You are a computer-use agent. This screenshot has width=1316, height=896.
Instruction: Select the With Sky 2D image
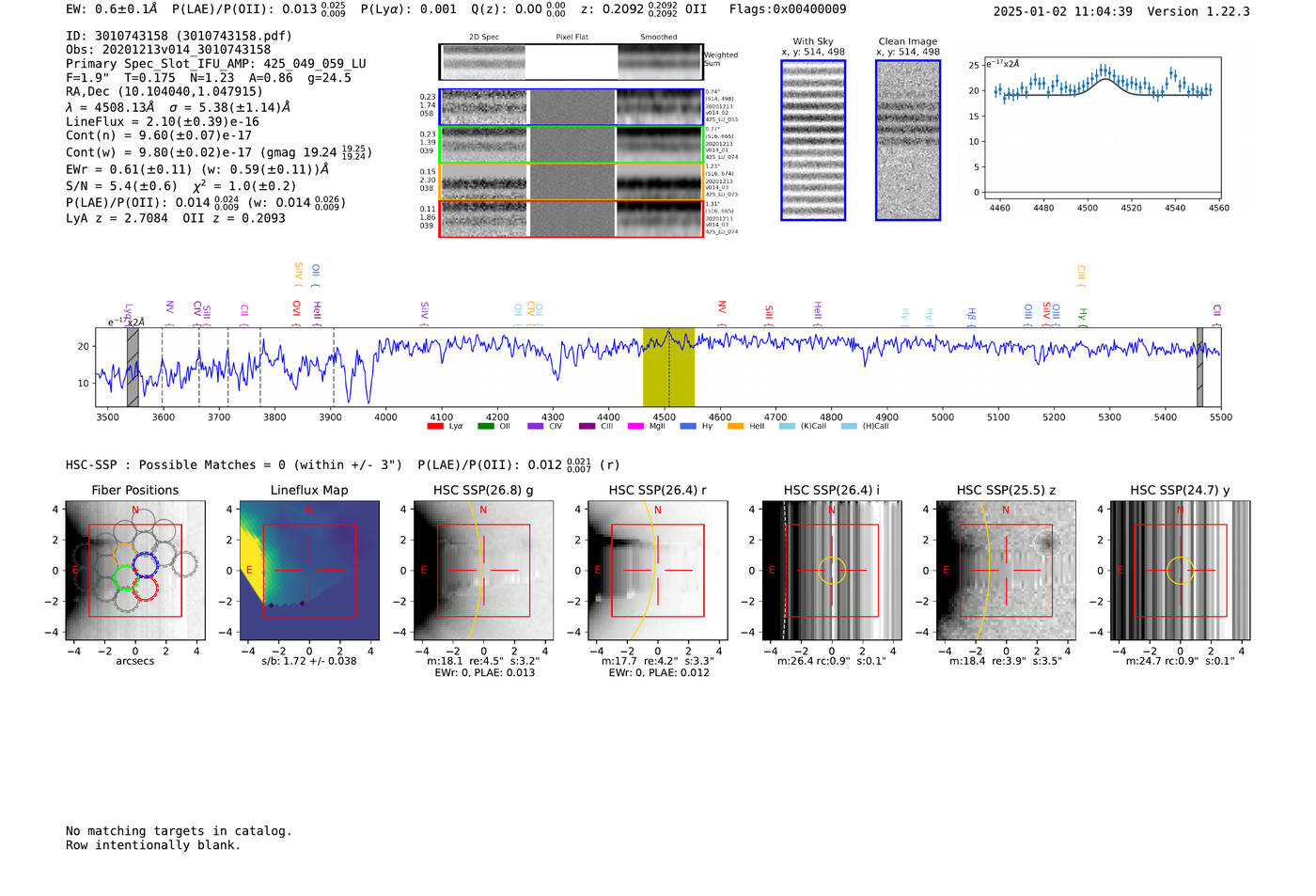coord(813,140)
